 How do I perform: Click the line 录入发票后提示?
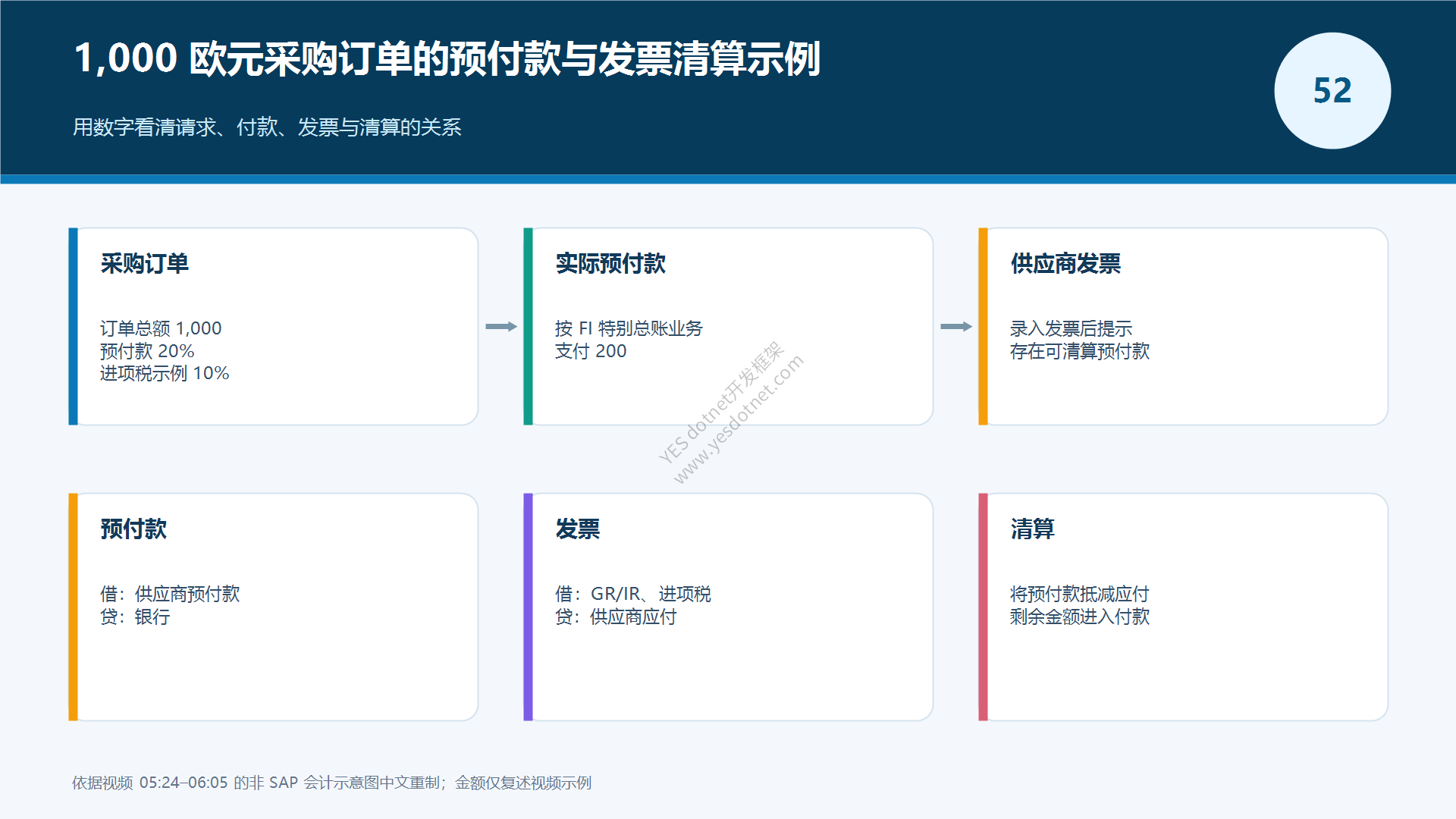[x=1071, y=328]
